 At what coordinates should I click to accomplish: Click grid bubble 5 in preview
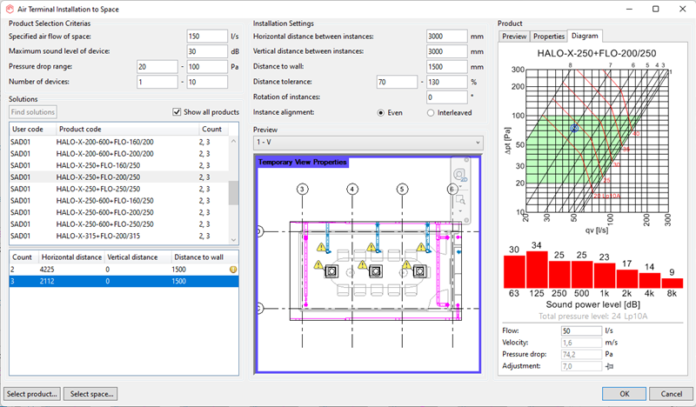[402, 190]
